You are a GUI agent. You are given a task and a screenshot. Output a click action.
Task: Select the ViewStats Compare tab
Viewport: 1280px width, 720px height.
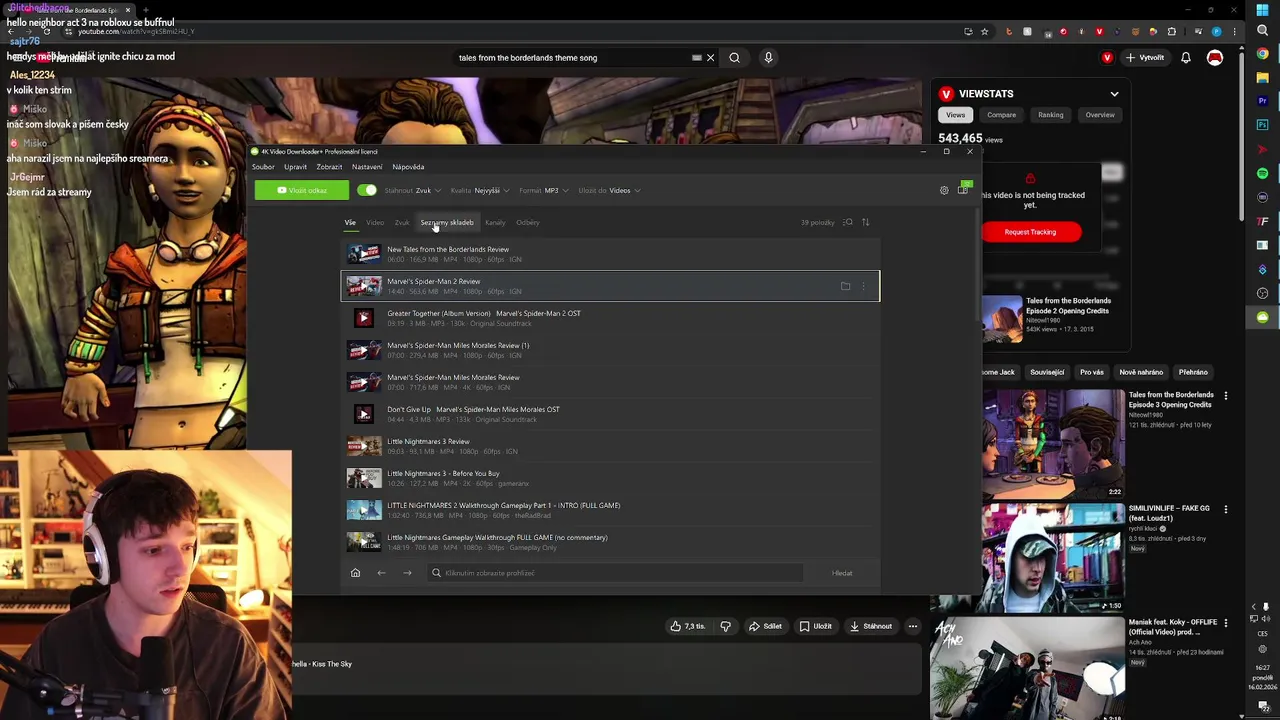click(x=1001, y=115)
